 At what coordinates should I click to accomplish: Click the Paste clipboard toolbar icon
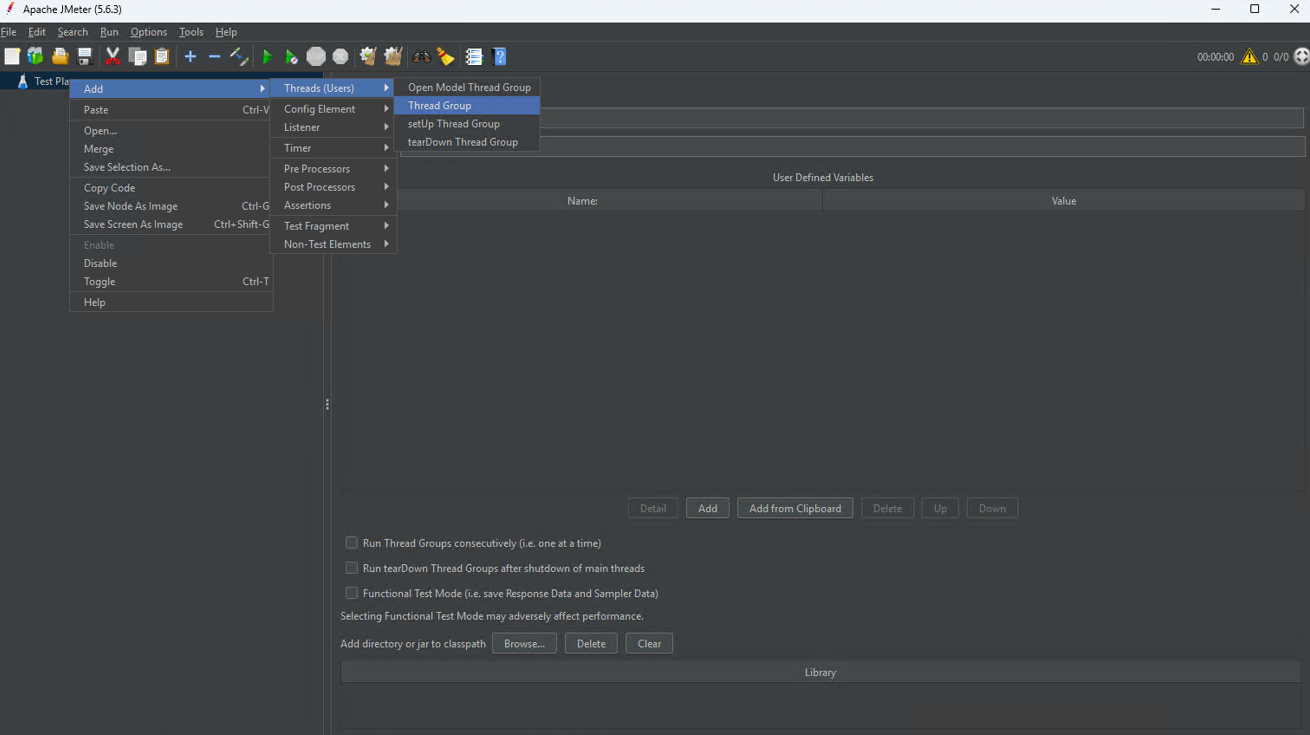click(162, 57)
